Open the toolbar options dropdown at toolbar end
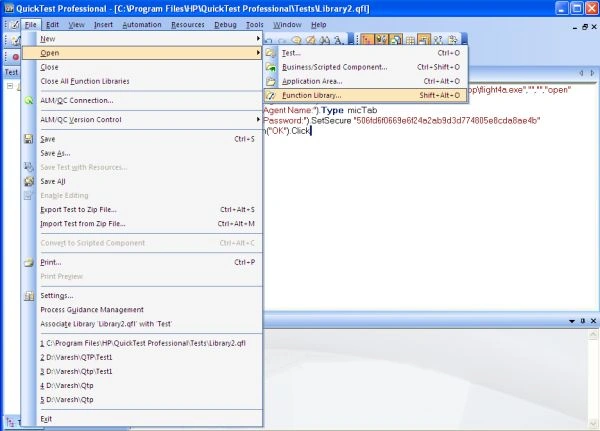 click(x=464, y=39)
